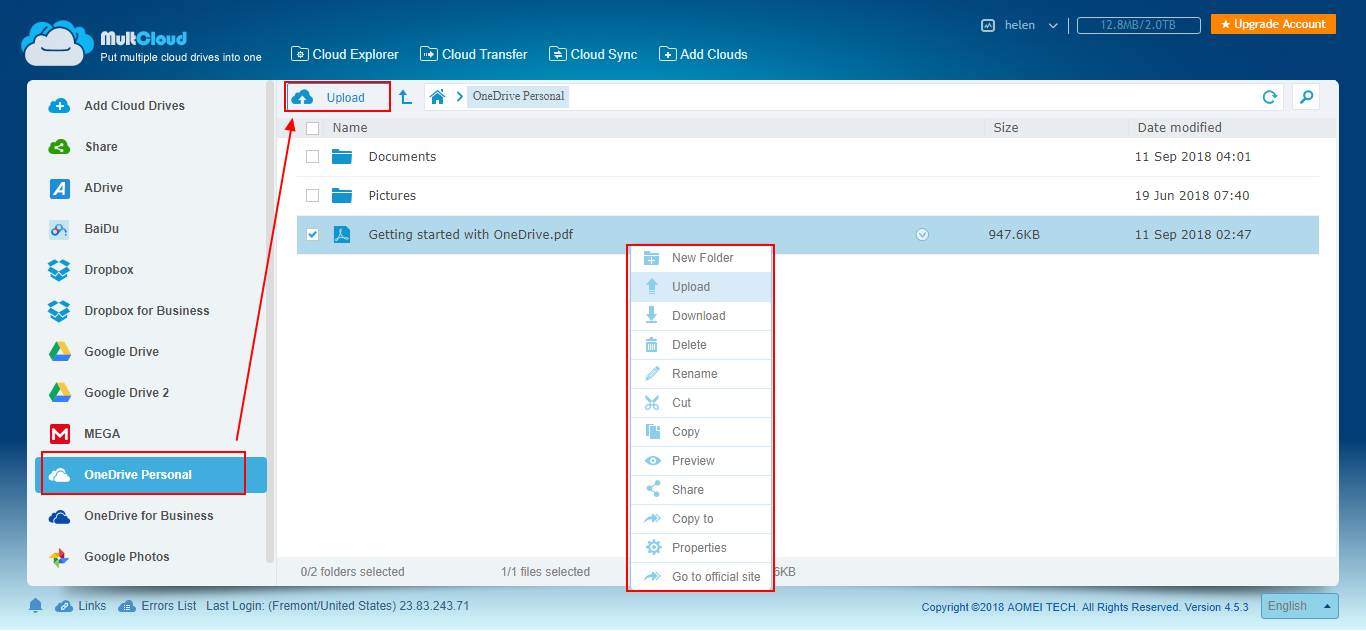Choose Copy to from context menu
The image size is (1366, 631).
(x=701, y=519)
